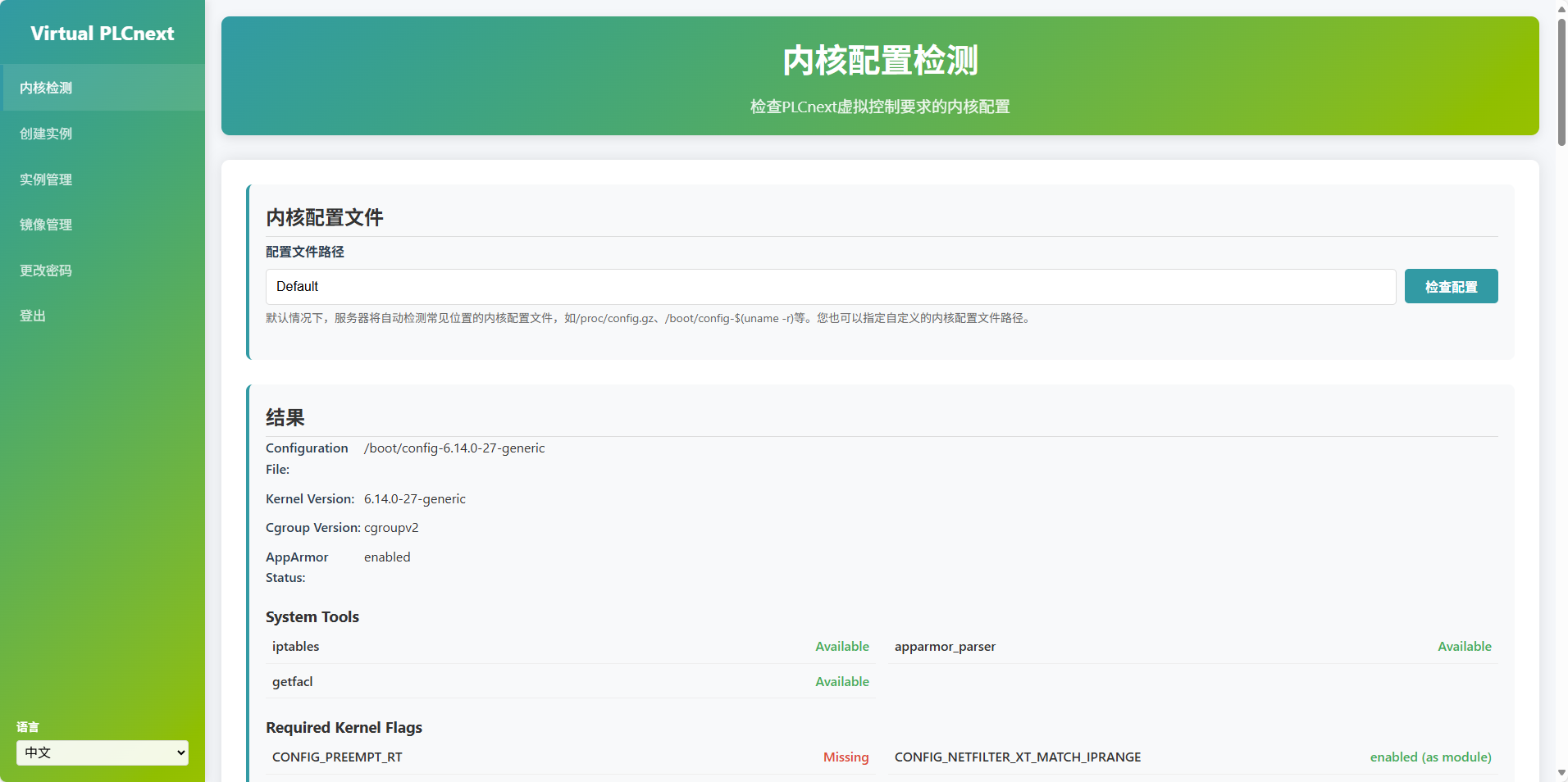Image resolution: width=1568 pixels, height=782 pixels.
Task: Click the 结果 section heading
Action: 285,418
